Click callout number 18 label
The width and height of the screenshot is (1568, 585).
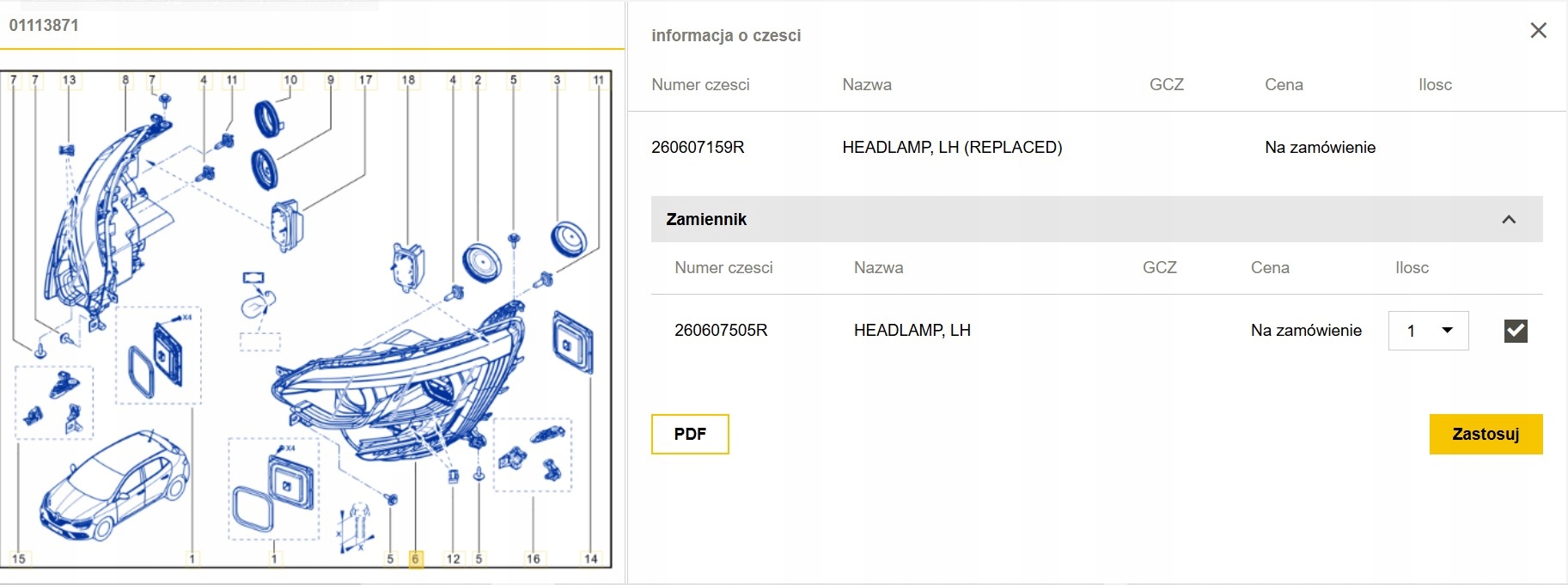(408, 80)
